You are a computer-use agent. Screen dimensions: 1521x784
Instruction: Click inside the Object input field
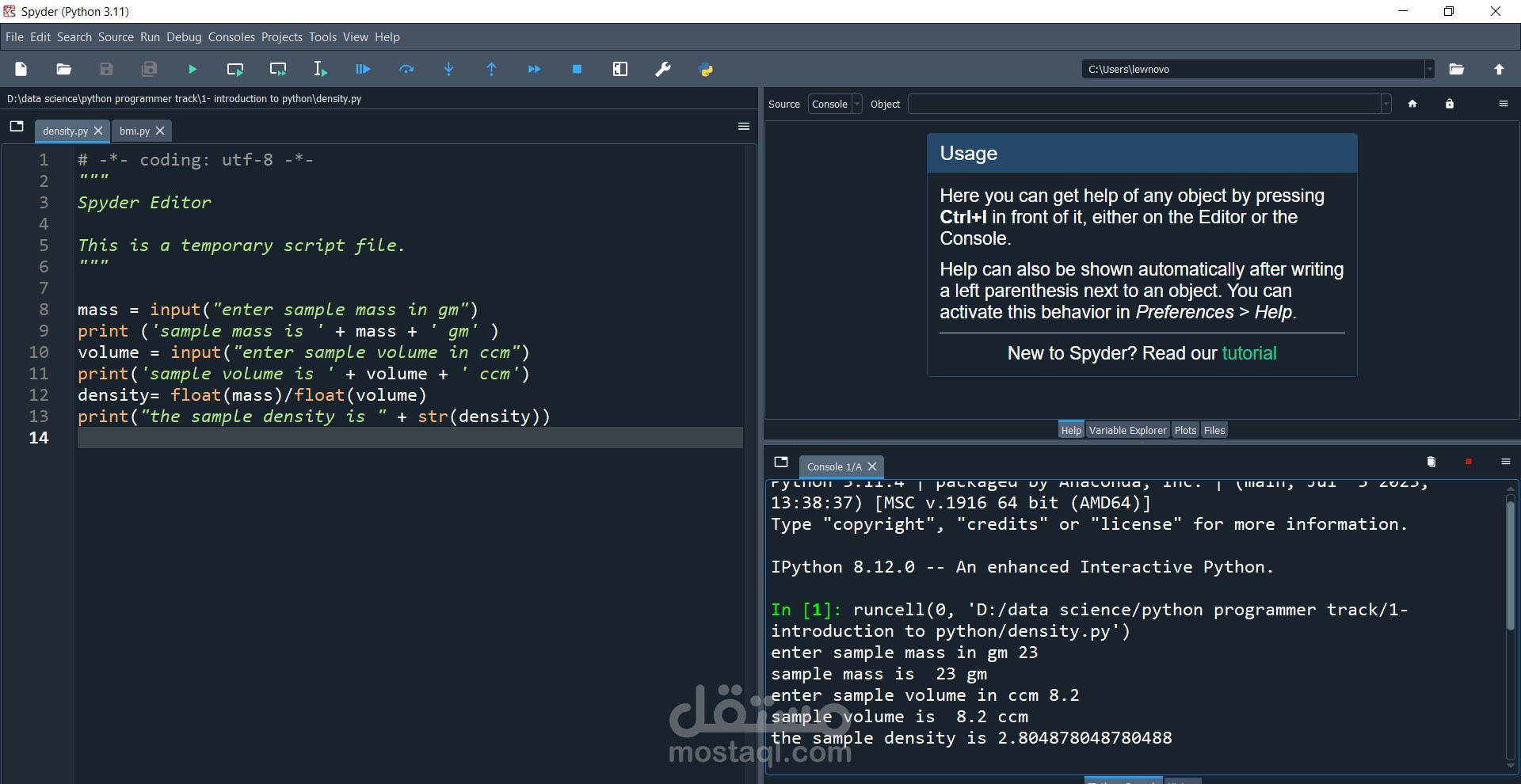click(1144, 104)
